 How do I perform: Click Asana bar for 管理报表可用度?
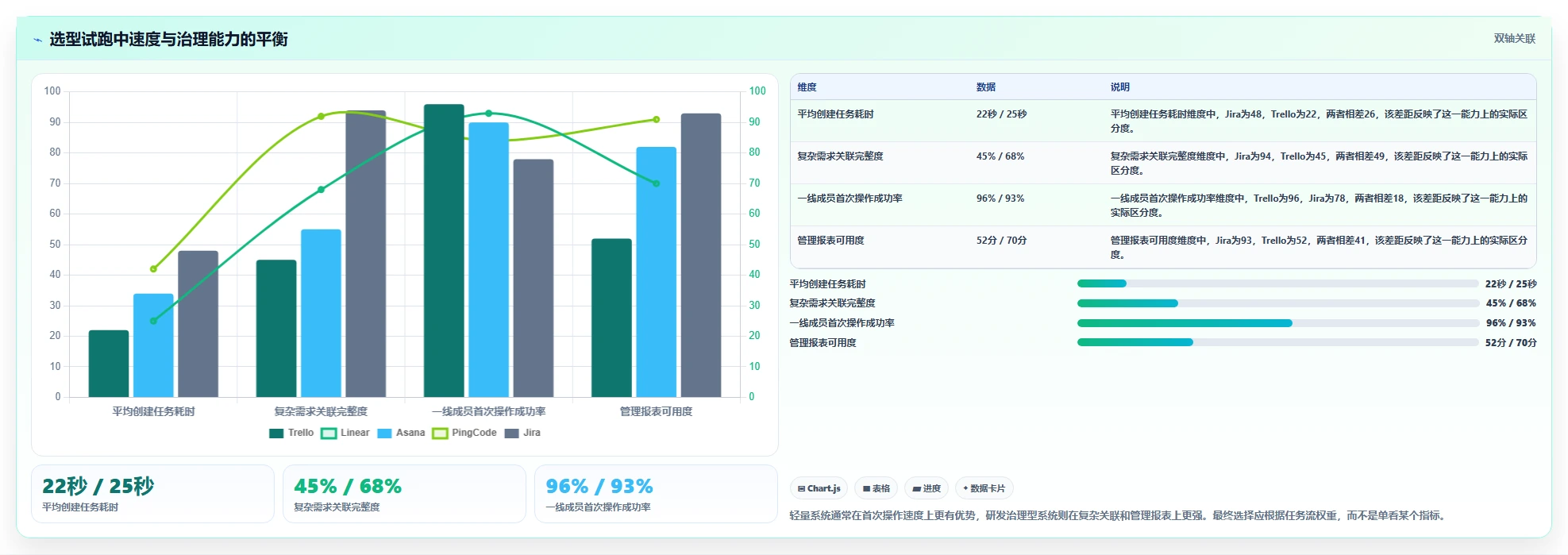[x=656, y=272]
